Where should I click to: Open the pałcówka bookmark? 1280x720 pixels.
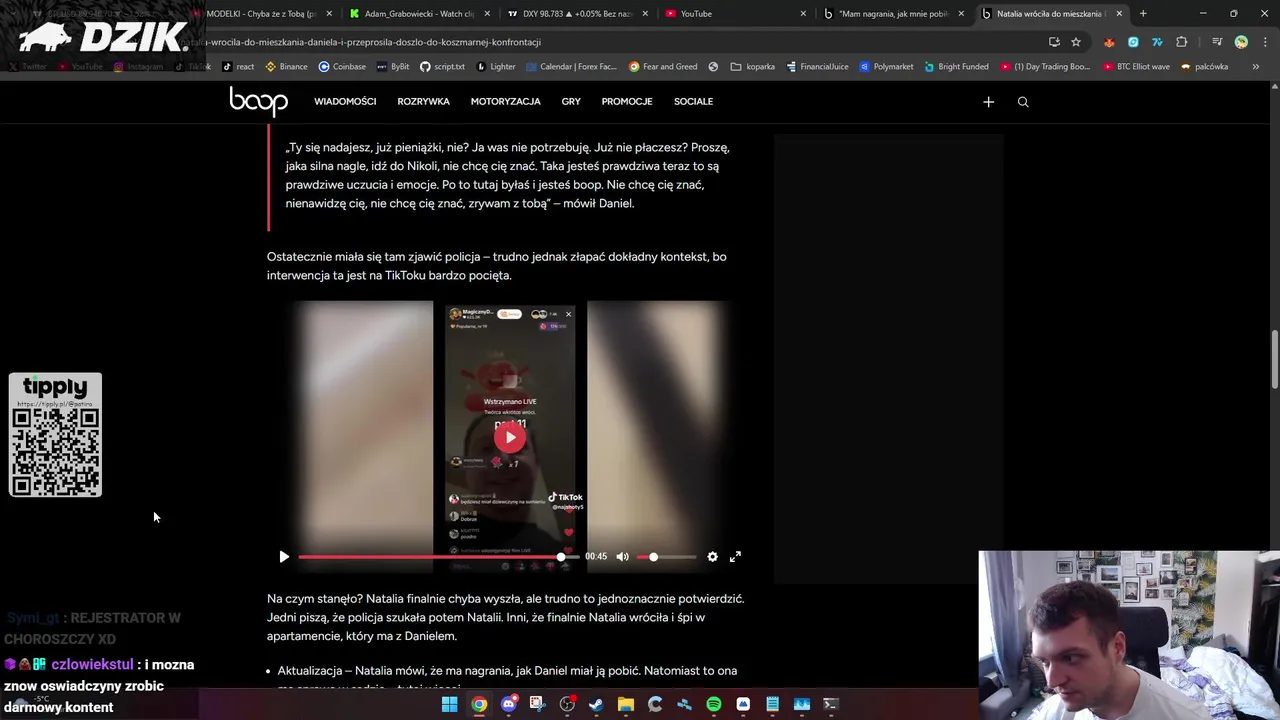click(x=1204, y=67)
